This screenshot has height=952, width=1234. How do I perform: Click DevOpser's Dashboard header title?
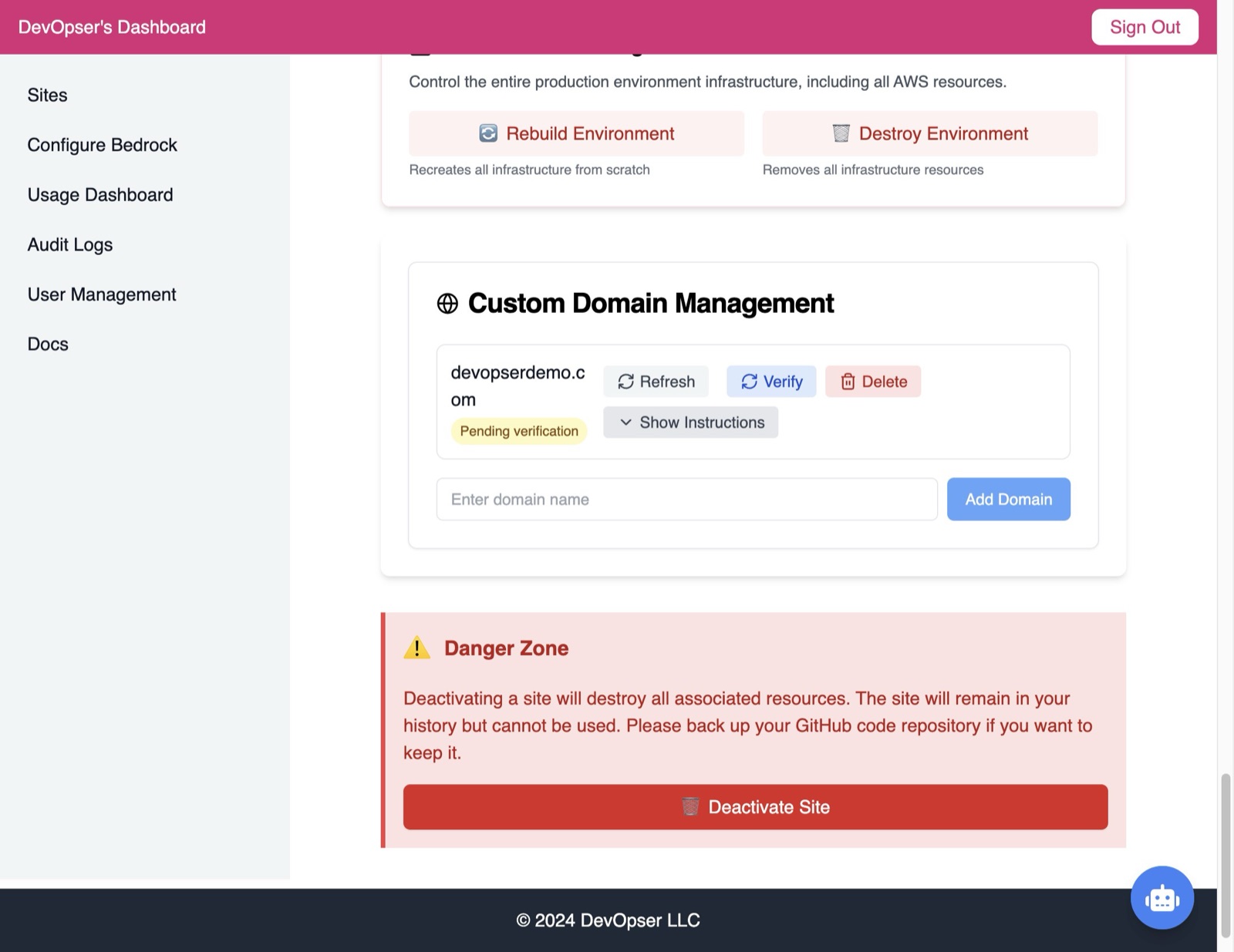tap(112, 27)
